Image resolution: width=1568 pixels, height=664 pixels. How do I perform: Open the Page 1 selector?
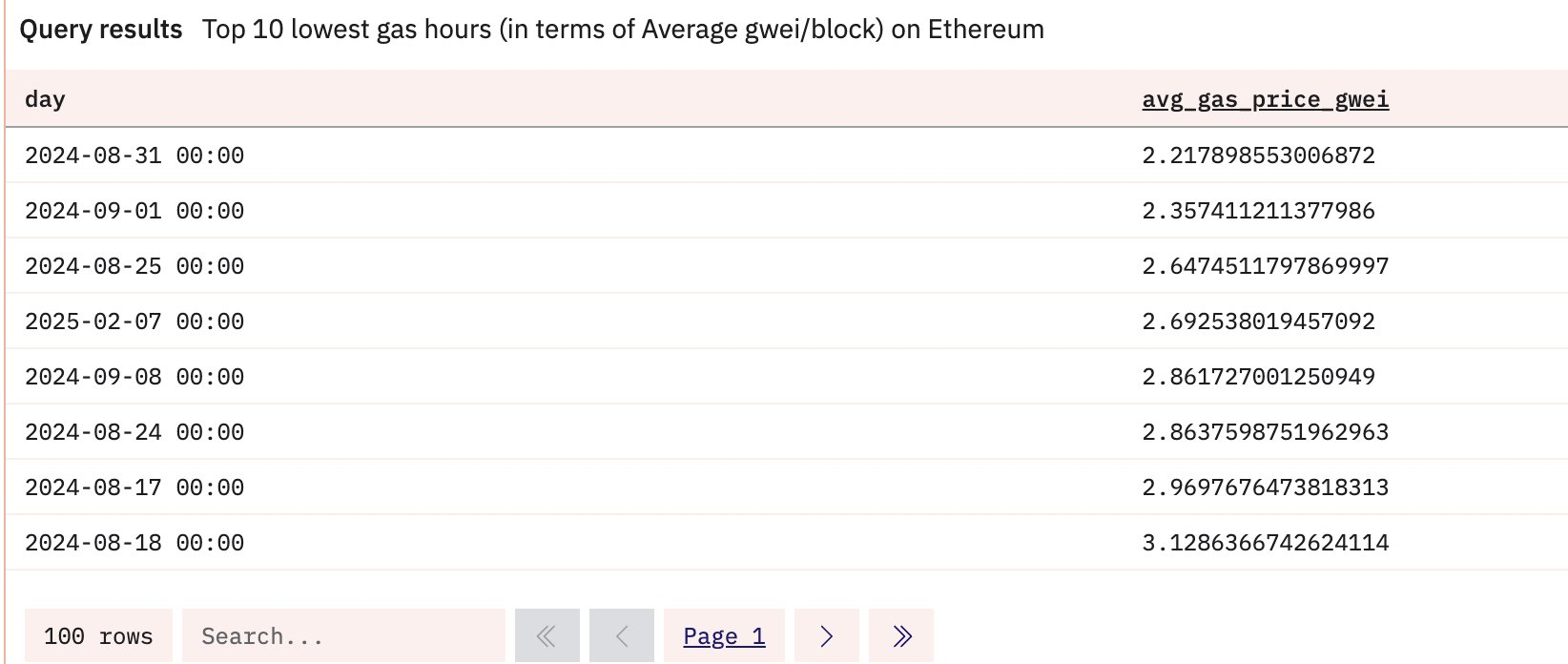[x=724, y=636]
